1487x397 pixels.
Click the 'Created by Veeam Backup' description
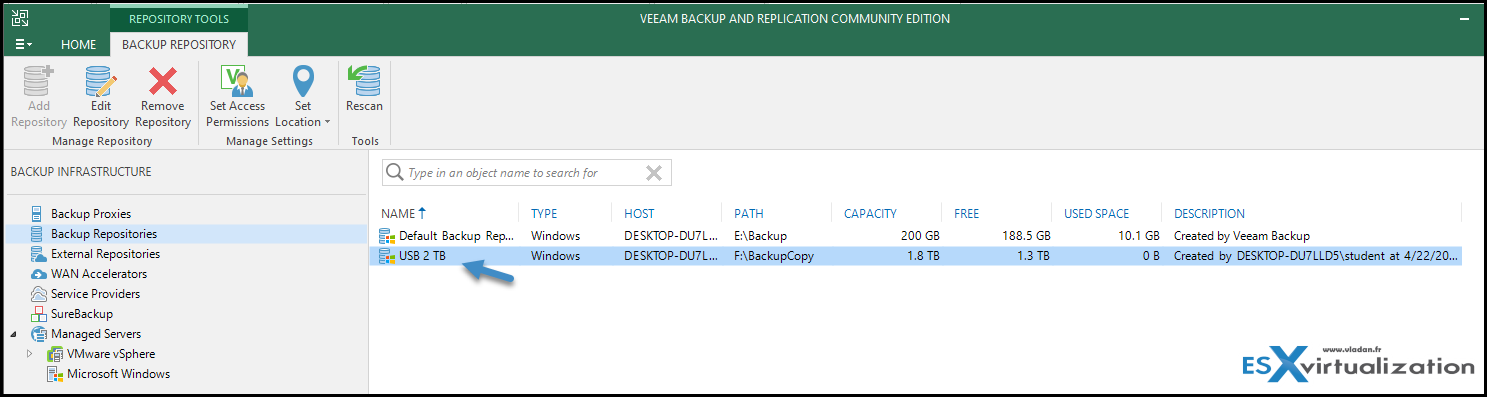click(x=1241, y=236)
